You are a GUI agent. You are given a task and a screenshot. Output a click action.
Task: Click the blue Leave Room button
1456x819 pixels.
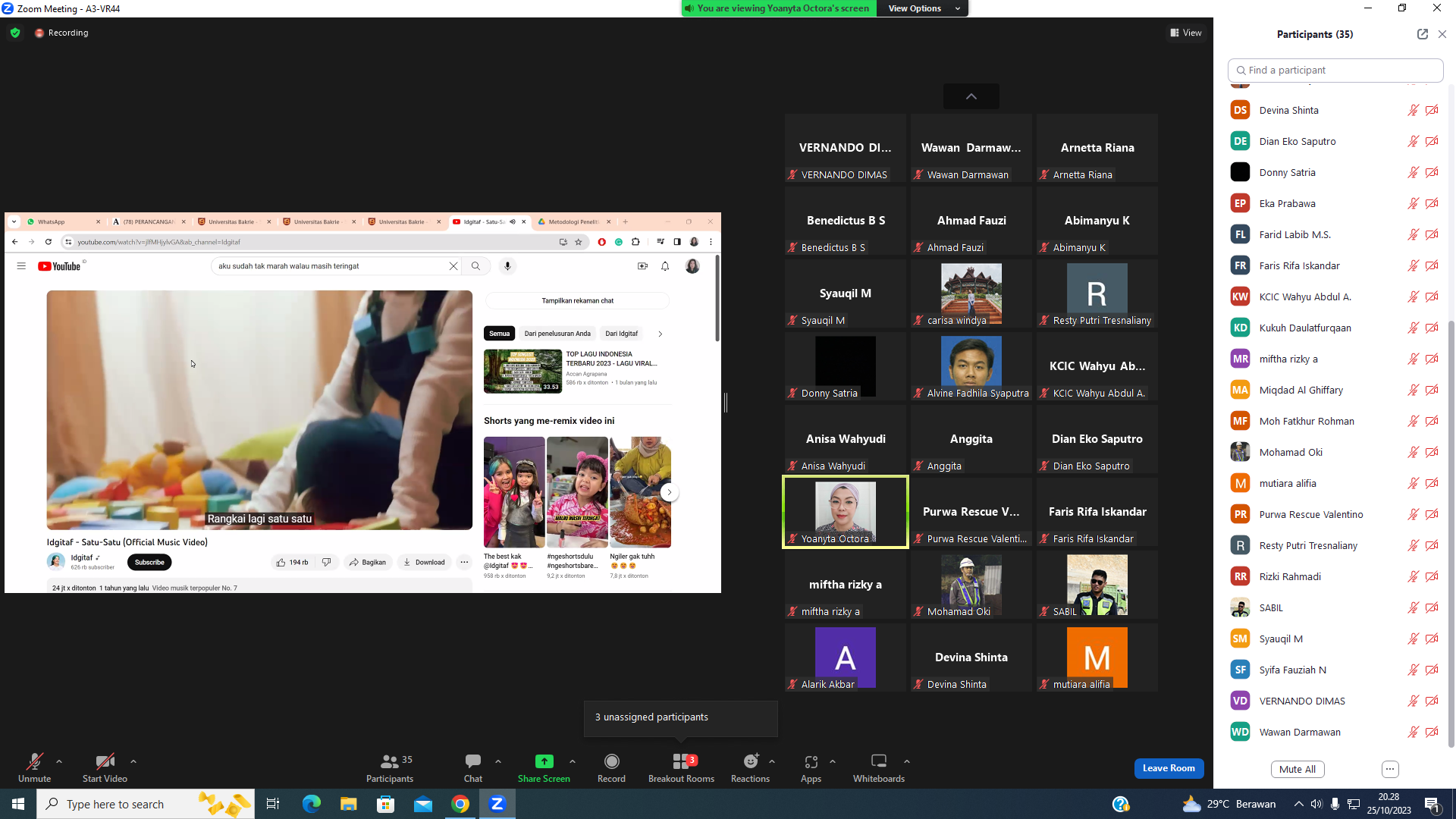(1169, 768)
